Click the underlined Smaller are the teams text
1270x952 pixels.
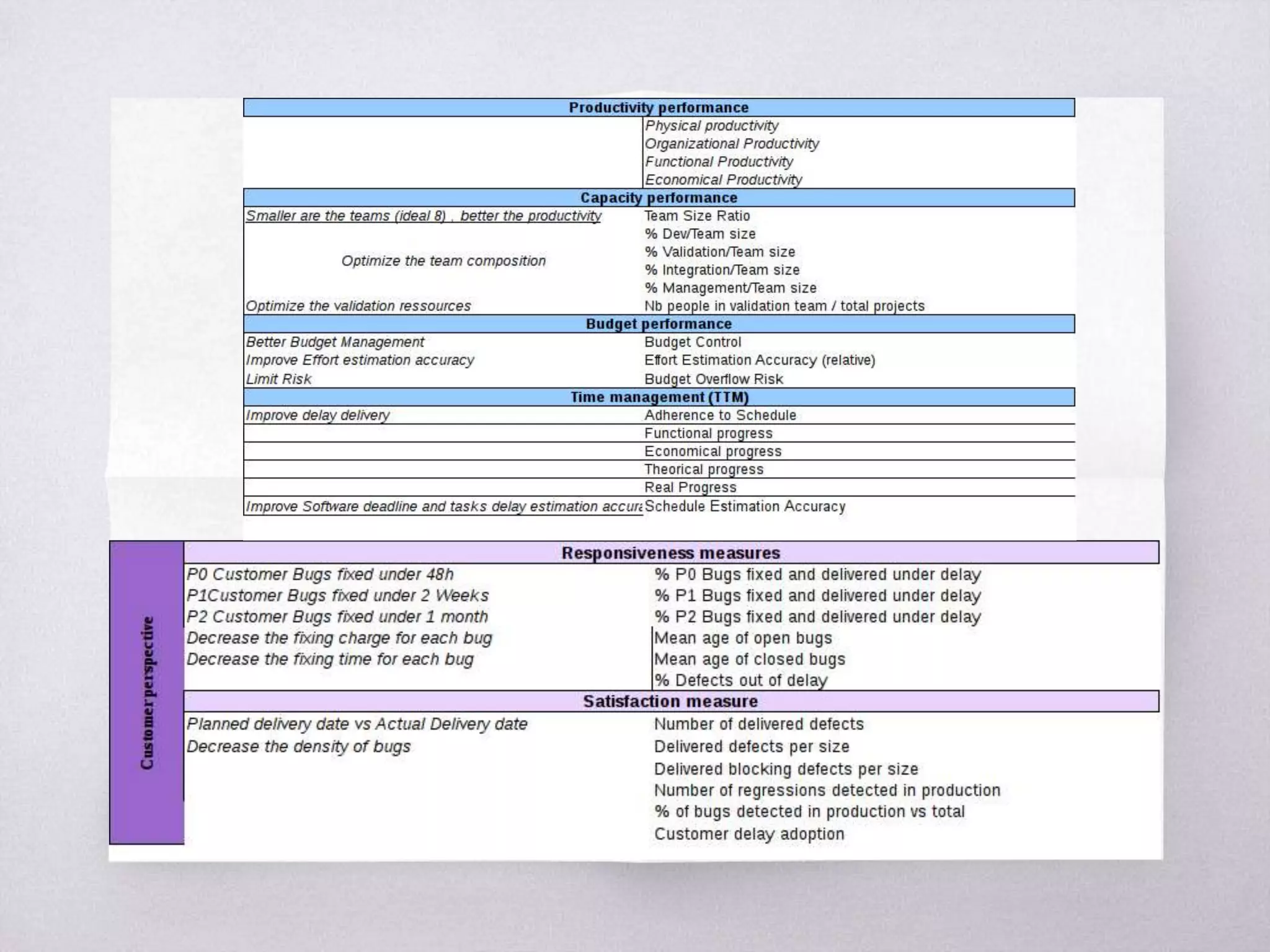click(424, 216)
